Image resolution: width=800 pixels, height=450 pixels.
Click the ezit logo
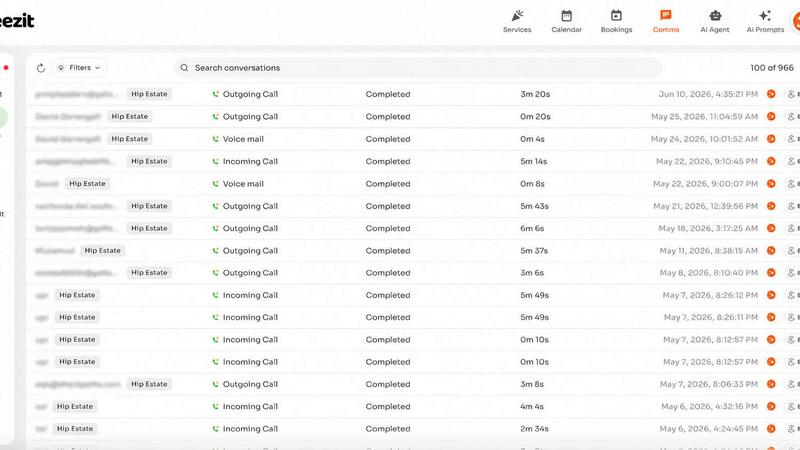[x=17, y=21]
